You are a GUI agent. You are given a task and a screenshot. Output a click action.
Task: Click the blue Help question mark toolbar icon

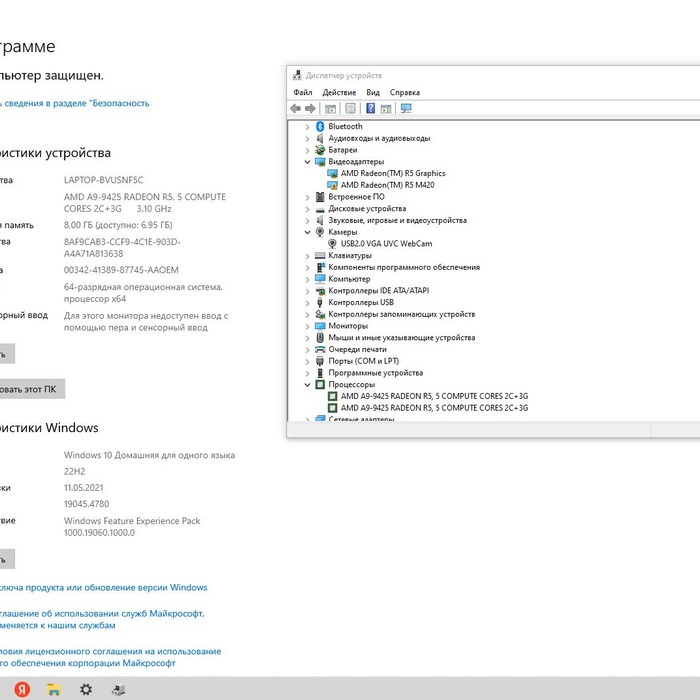370,108
